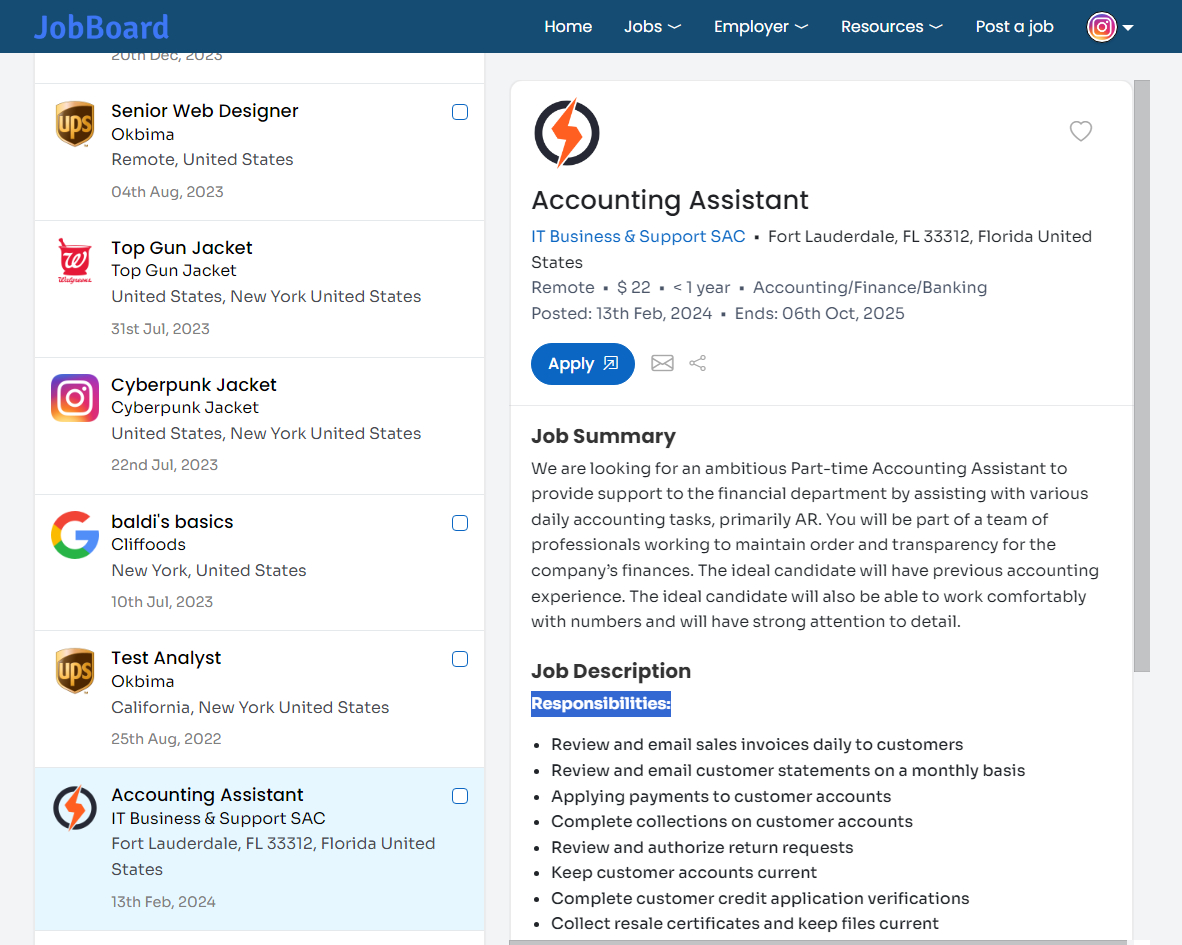Open the Instagram profile icon in navbar
The height and width of the screenshot is (945, 1182).
1101,27
